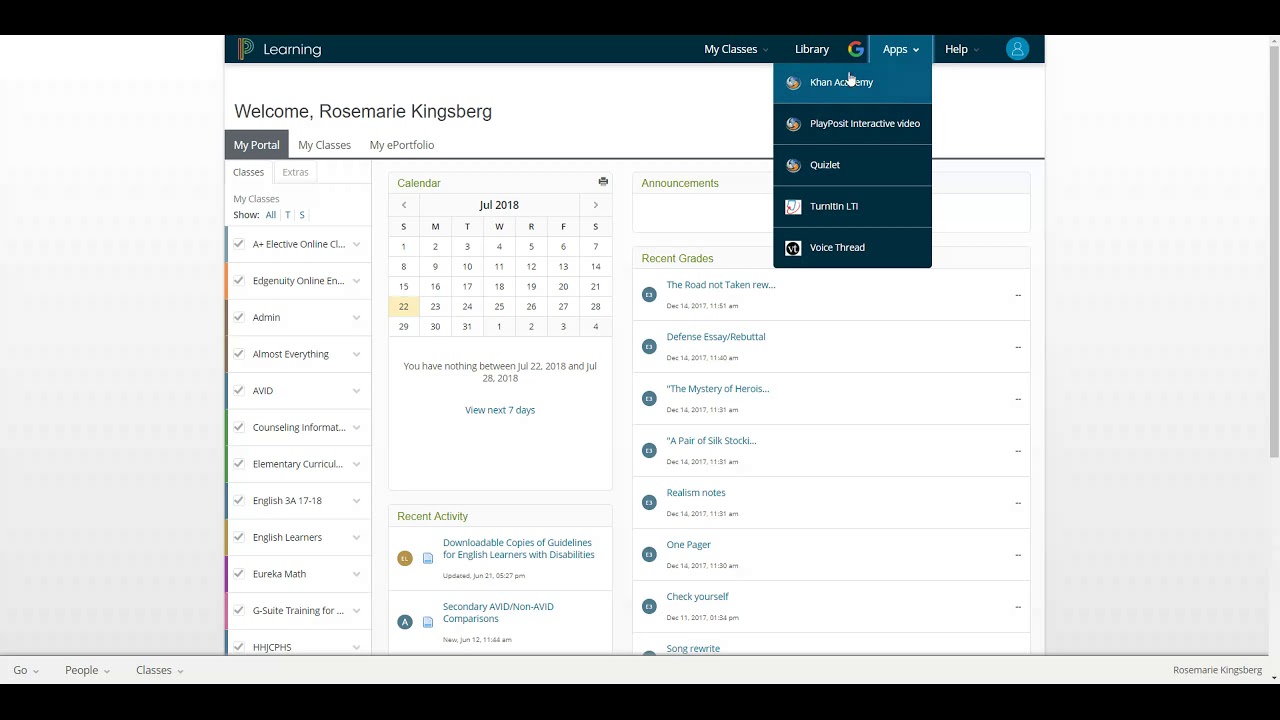1280x720 pixels.
Task: Click the TurnItIn LTI app icon
Action: click(793, 207)
